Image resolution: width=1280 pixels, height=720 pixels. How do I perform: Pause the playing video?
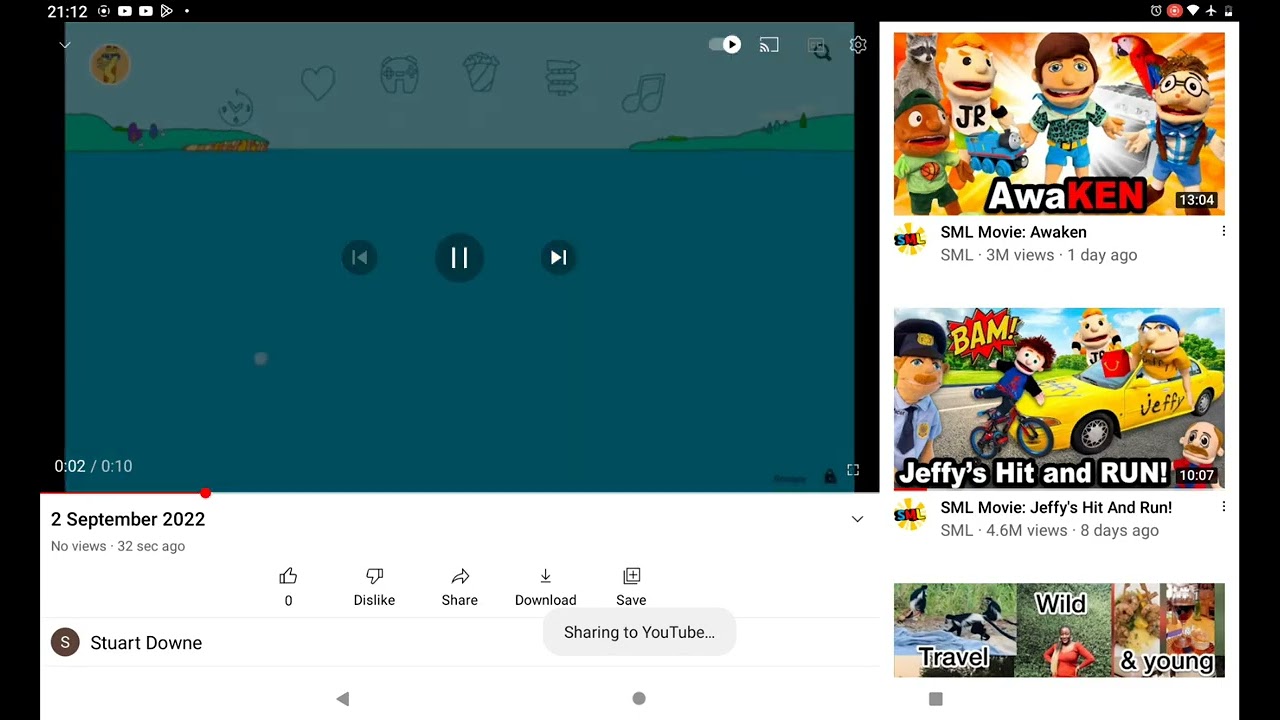[459, 258]
